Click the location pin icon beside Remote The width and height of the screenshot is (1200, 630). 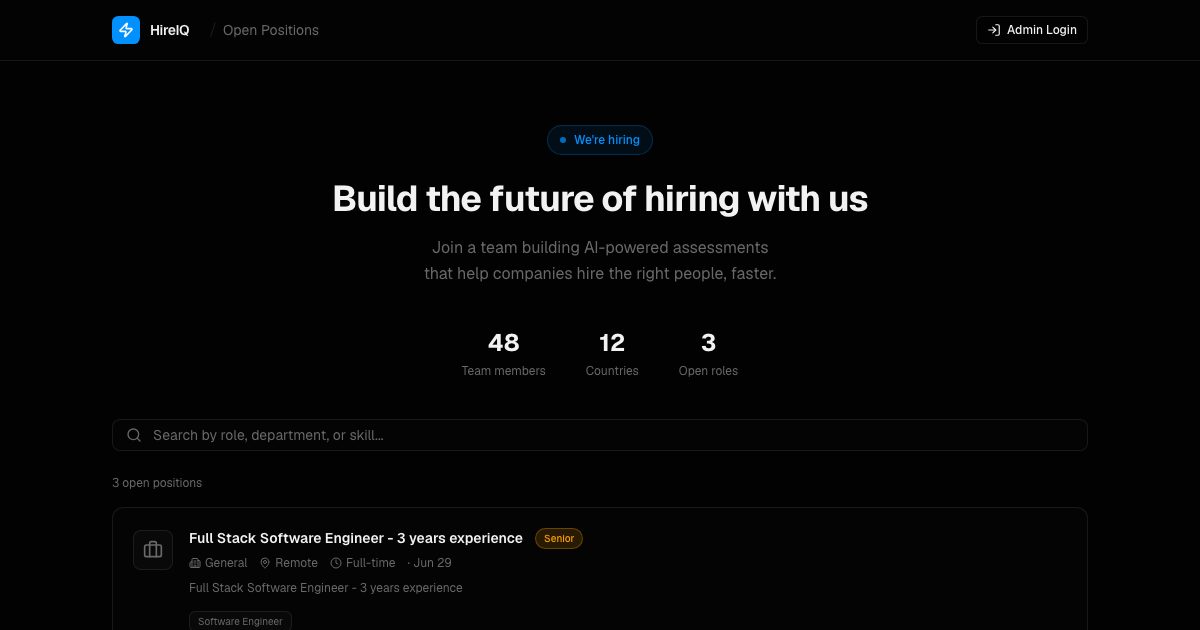pos(265,563)
